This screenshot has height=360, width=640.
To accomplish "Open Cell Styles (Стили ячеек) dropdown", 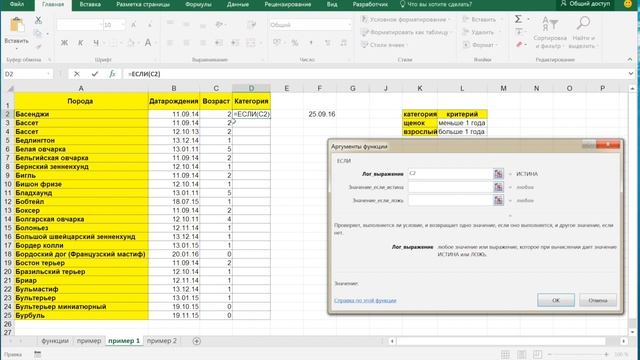I will tap(384, 44).
